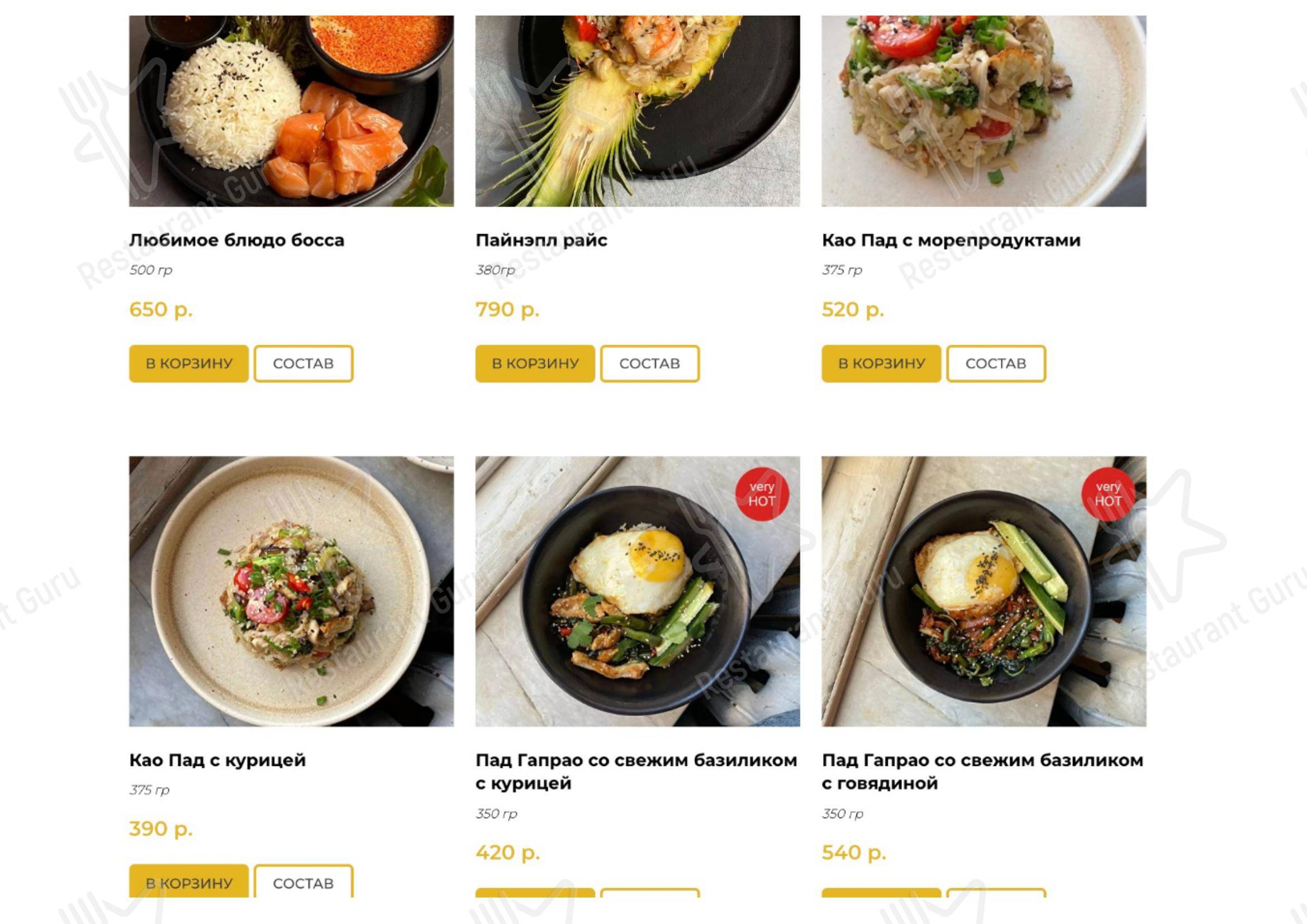This screenshot has height=924, width=1307.
Task: Open Пад Гапрао с говядиной title link
Action: point(982,771)
